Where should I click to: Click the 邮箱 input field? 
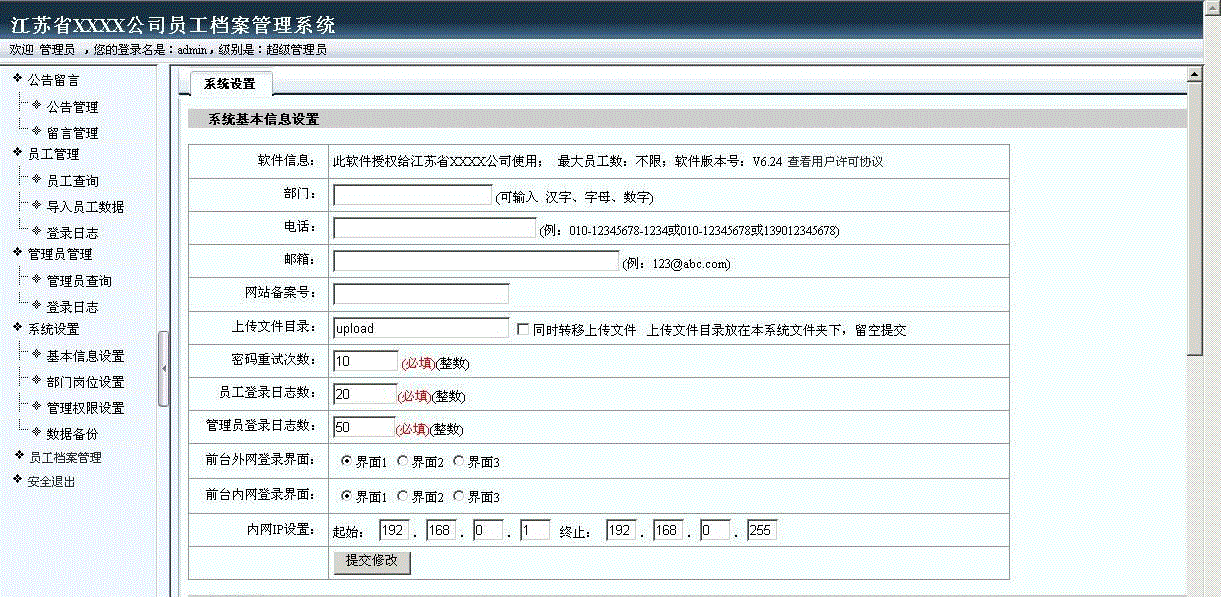click(x=476, y=261)
